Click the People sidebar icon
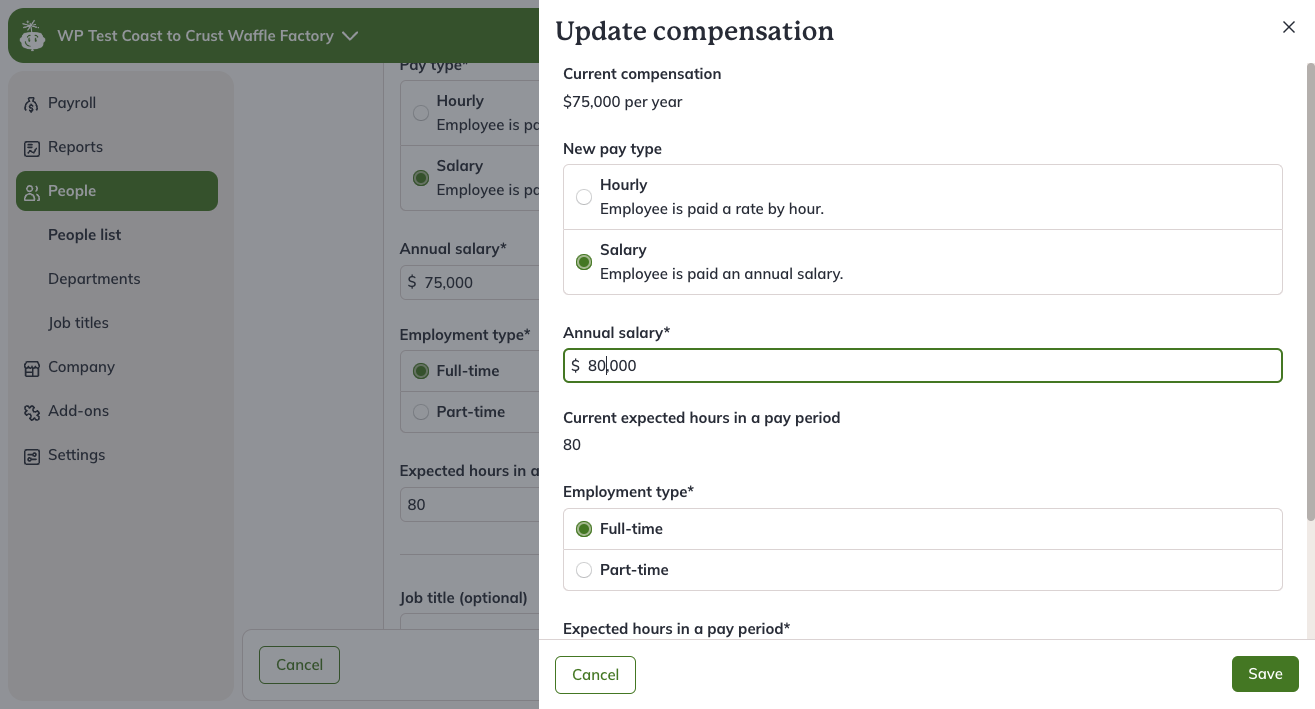The image size is (1315, 709). tap(32, 192)
